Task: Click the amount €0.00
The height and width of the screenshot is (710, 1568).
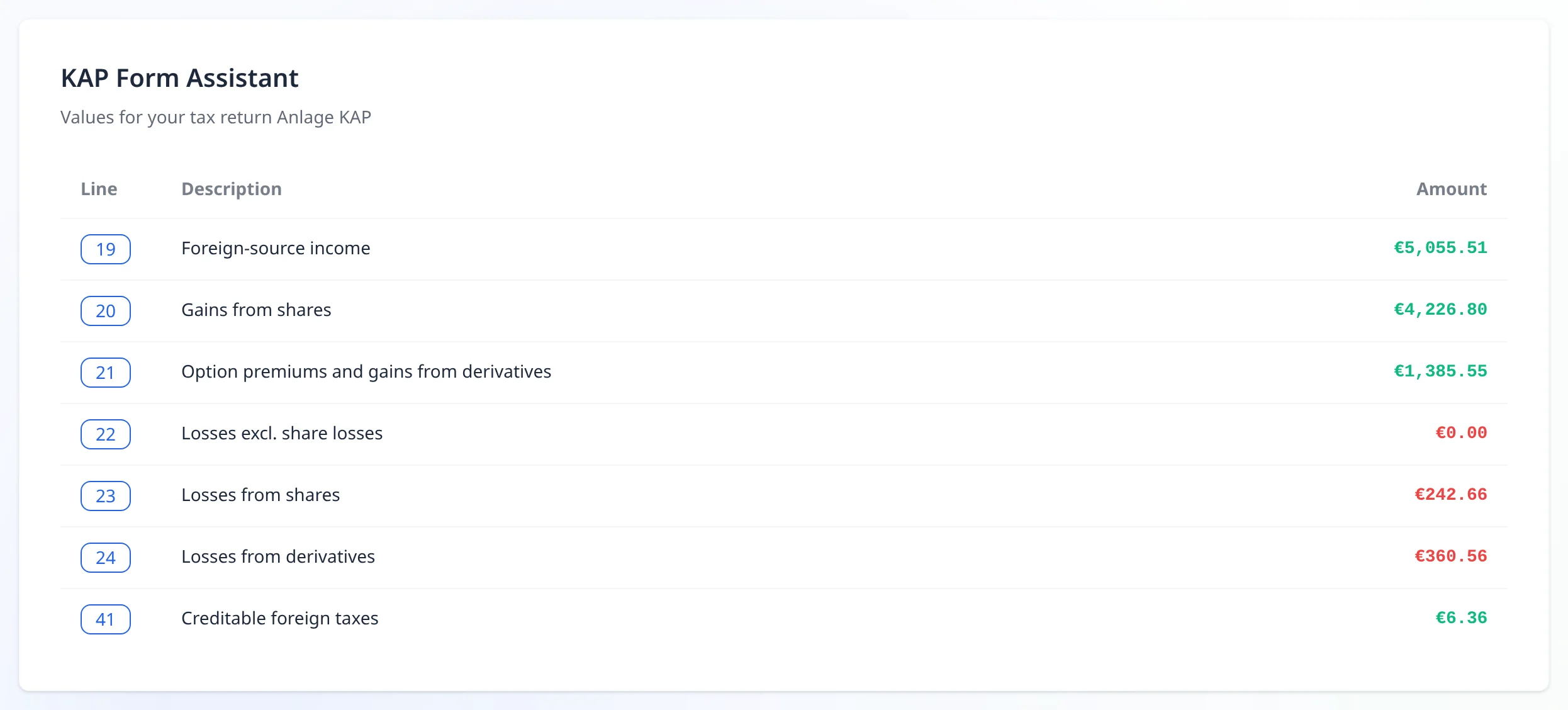Action: click(x=1461, y=433)
